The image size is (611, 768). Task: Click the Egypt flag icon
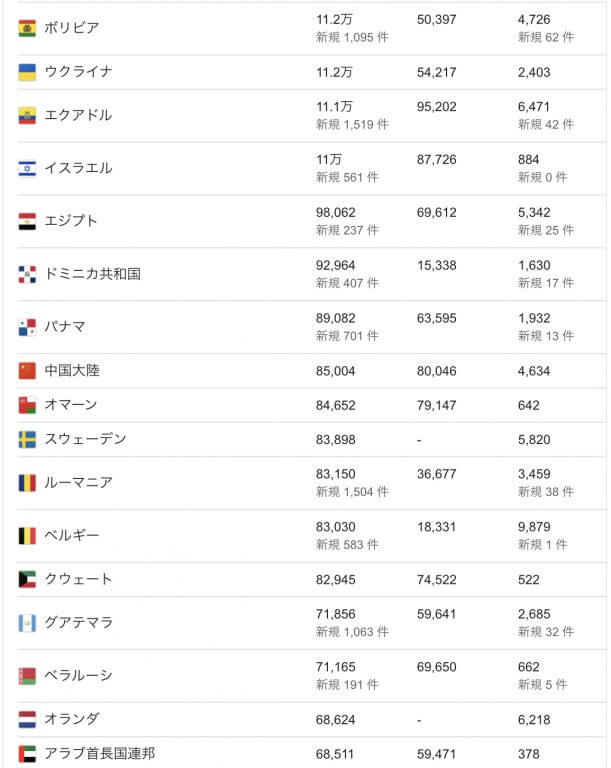[27, 221]
